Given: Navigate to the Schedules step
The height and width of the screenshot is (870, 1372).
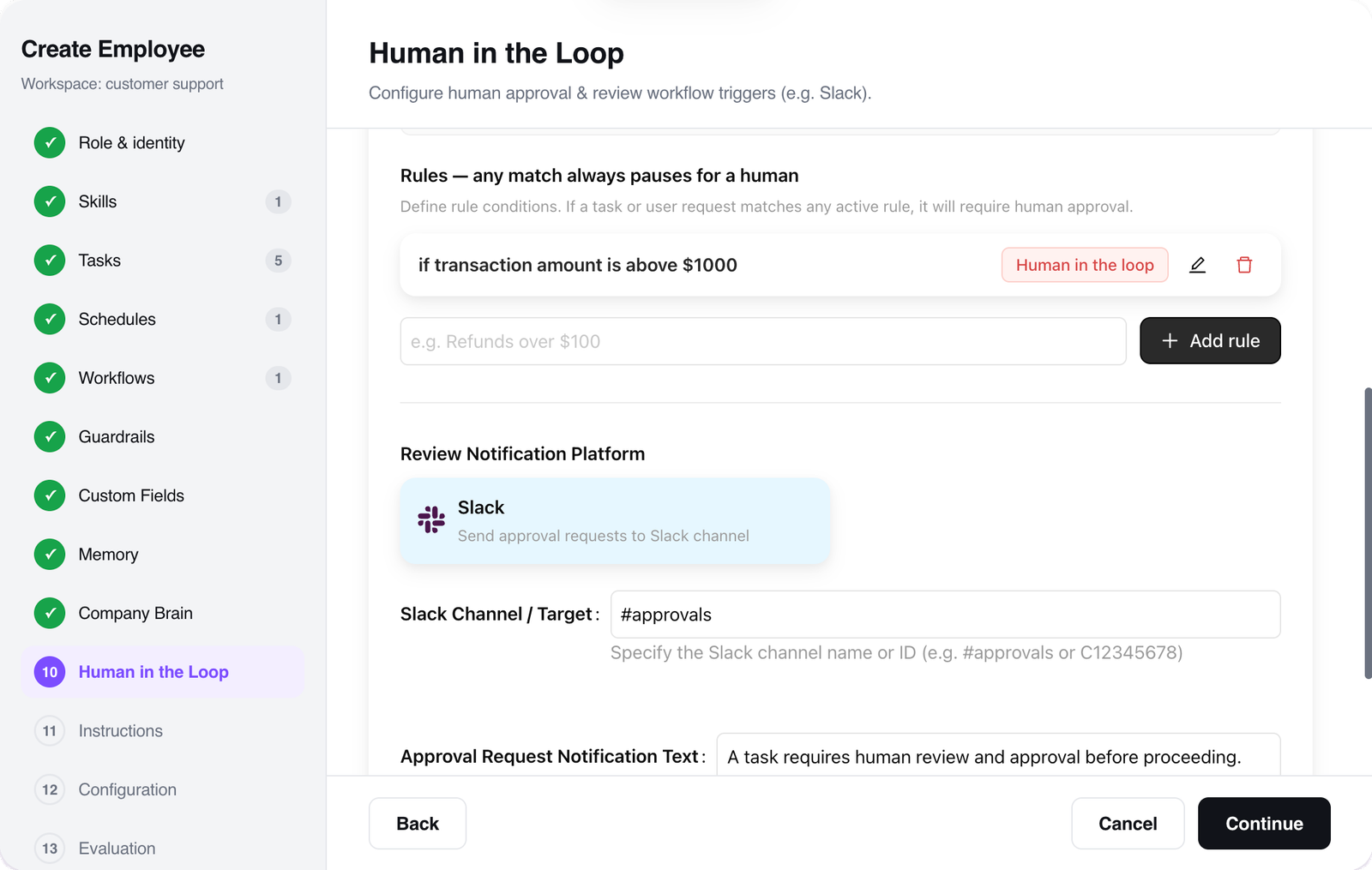Looking at the screenshot, I should pyautogui.click(x=163, y=319).
